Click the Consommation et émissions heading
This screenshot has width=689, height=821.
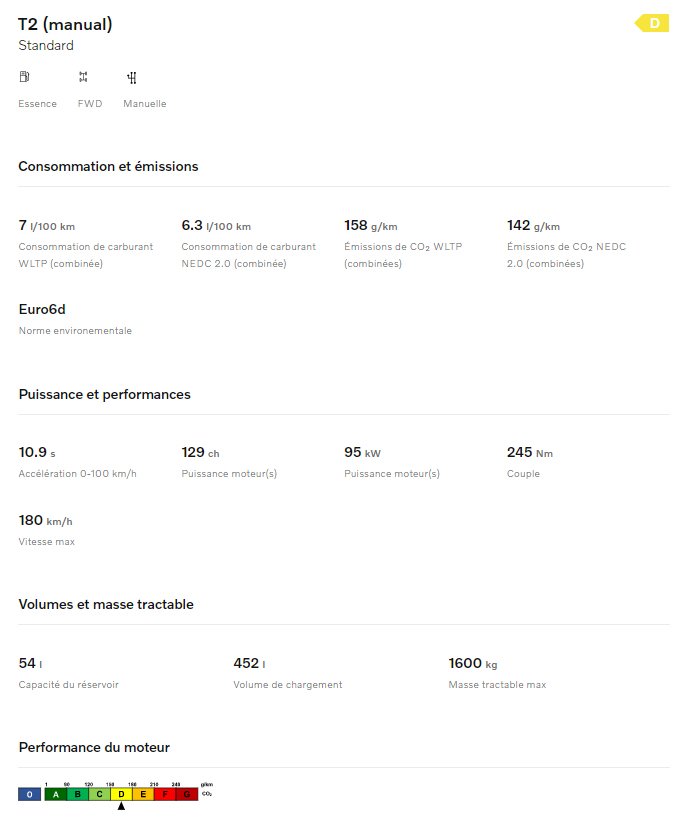[x=108, y=166]
